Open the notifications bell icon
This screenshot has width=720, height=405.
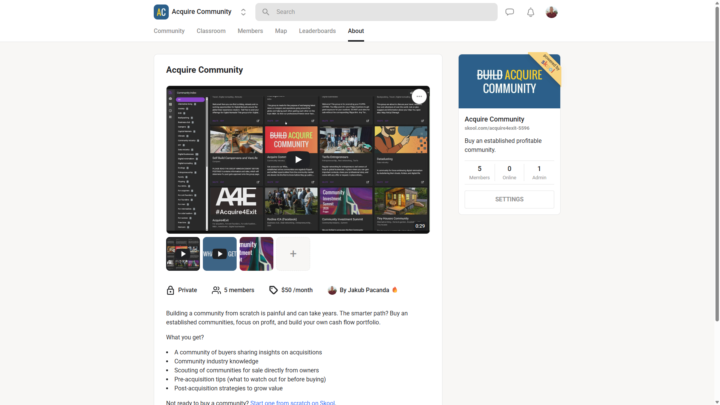click(x=530, y=12)
